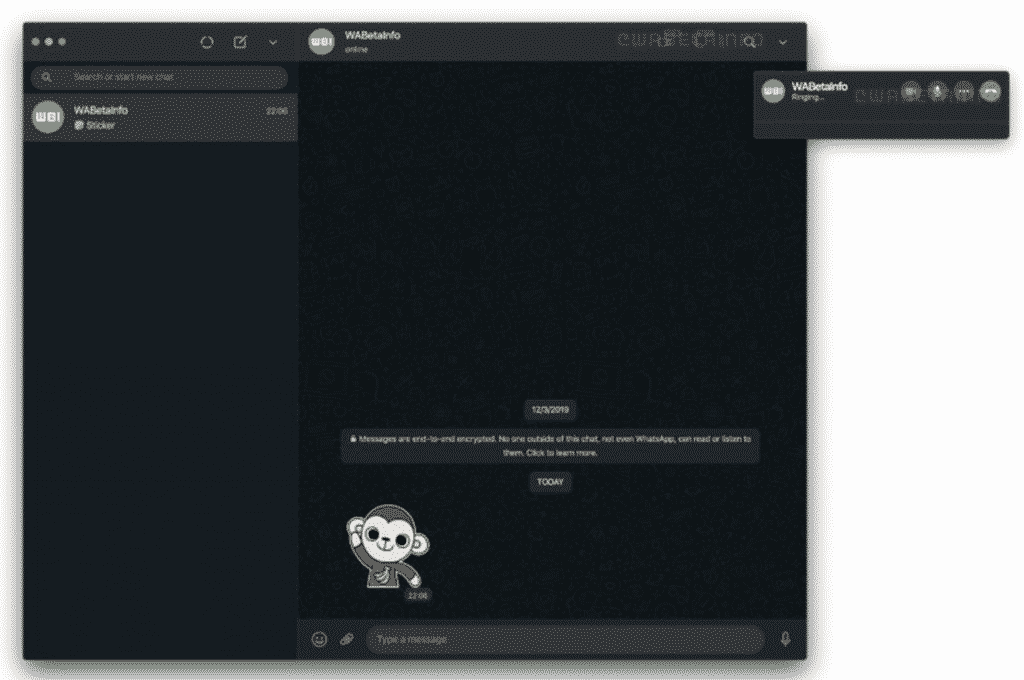Viewport: 1024px width, 680px height.
Task: Open the WABetaInfo profile from chat header
Action: tap(322, 42)
